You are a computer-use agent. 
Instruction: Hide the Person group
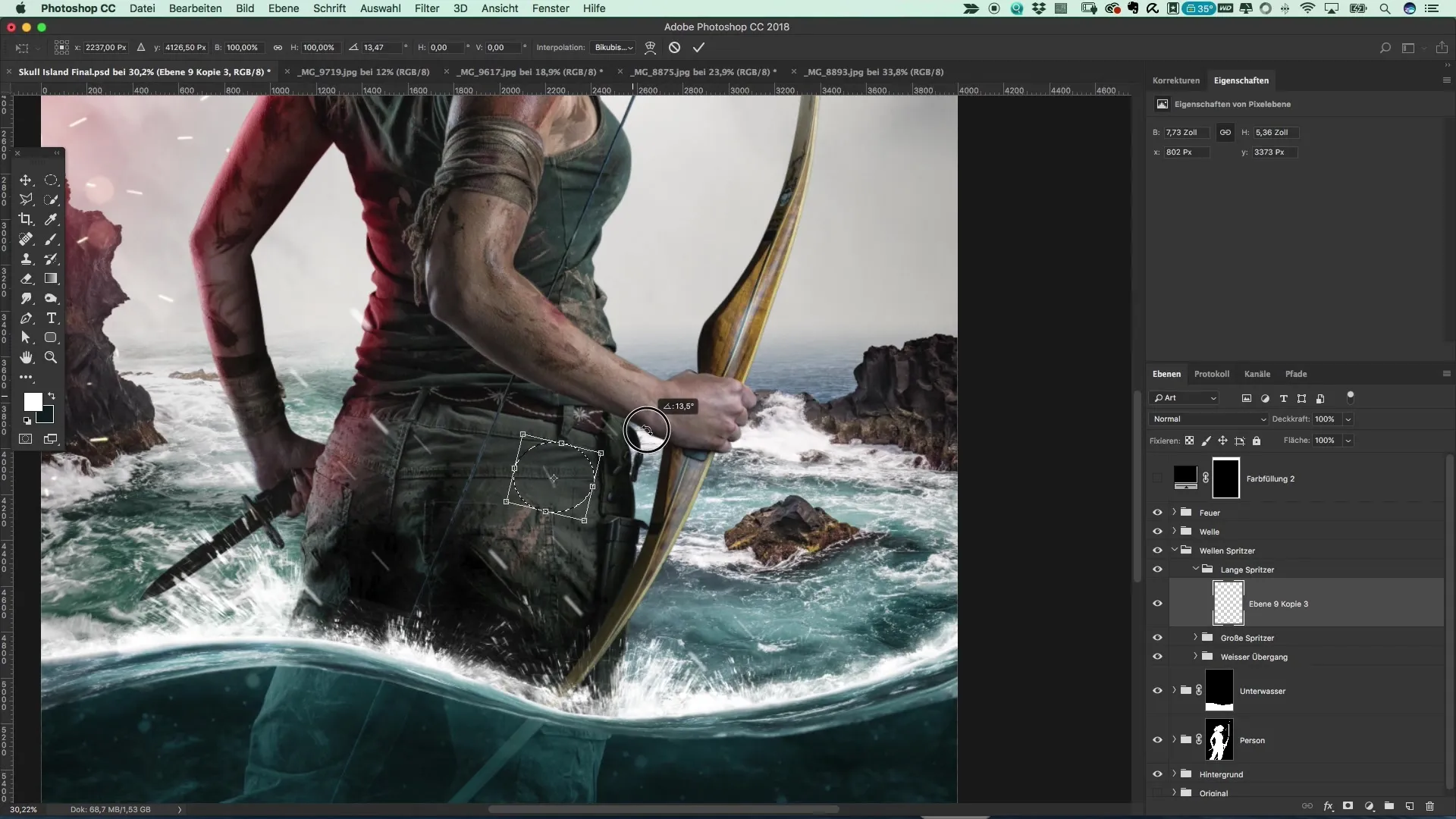(1157, 740)
